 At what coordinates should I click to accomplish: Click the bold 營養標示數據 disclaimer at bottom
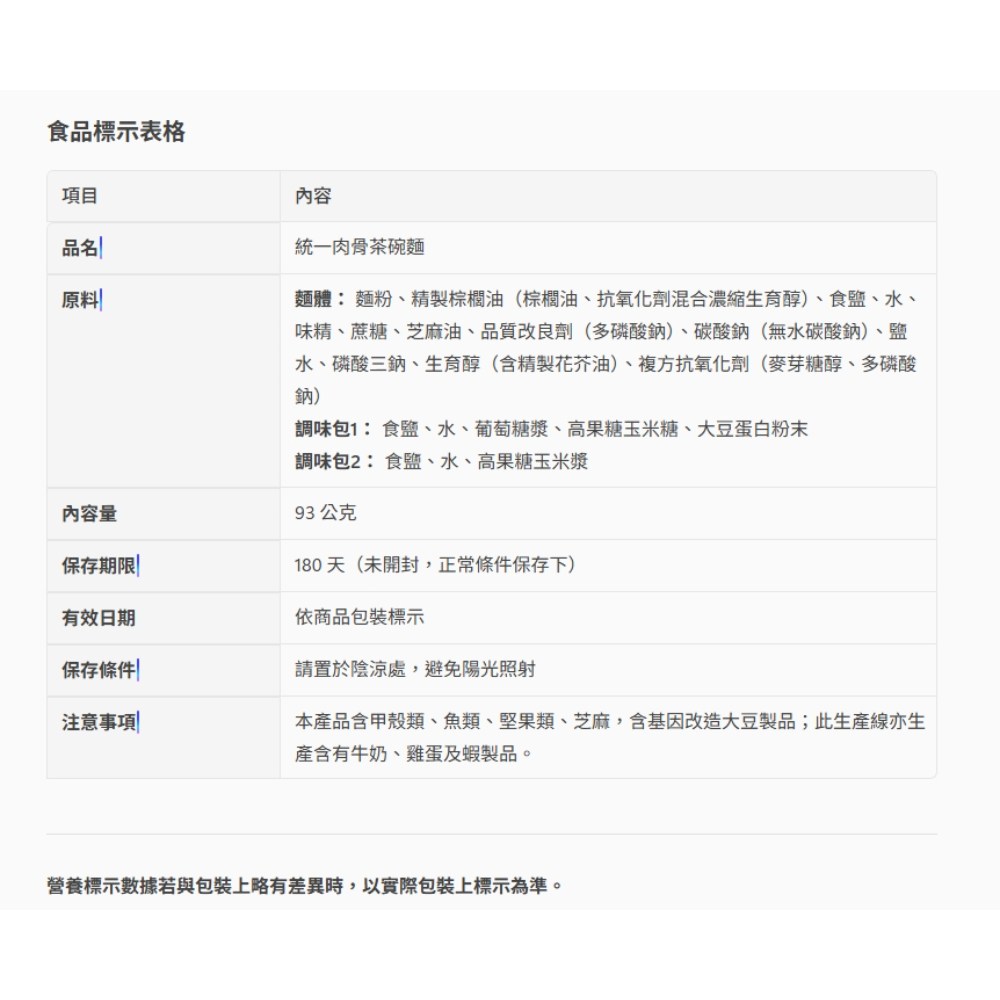[x=305, y=886]
